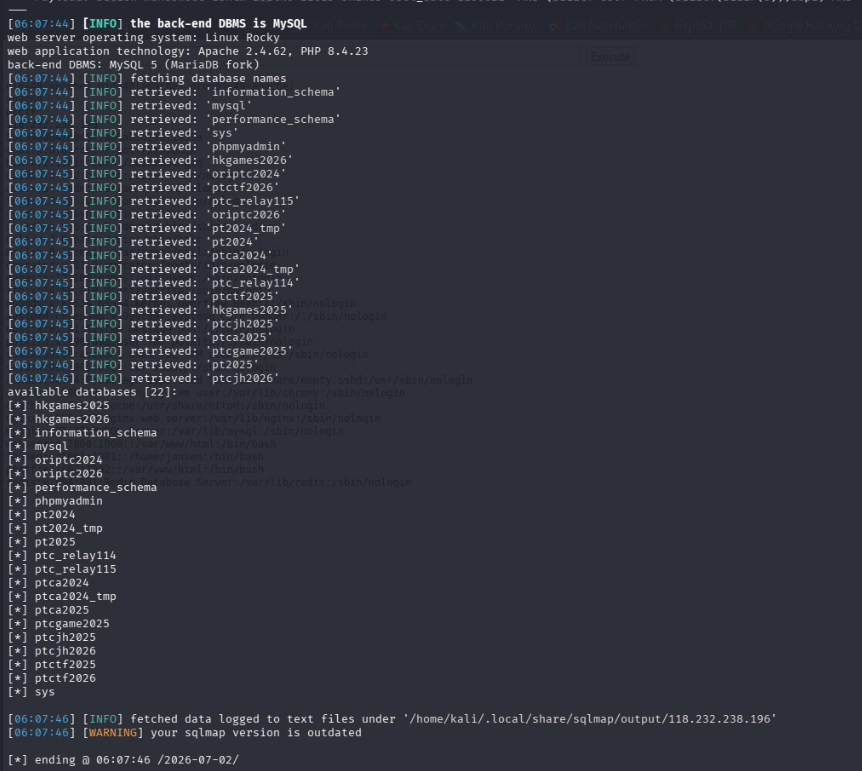Screen dimensions: 862x771
Task: Click 'oriptc2026' in the available databases list
Action: tap(69, 473)
